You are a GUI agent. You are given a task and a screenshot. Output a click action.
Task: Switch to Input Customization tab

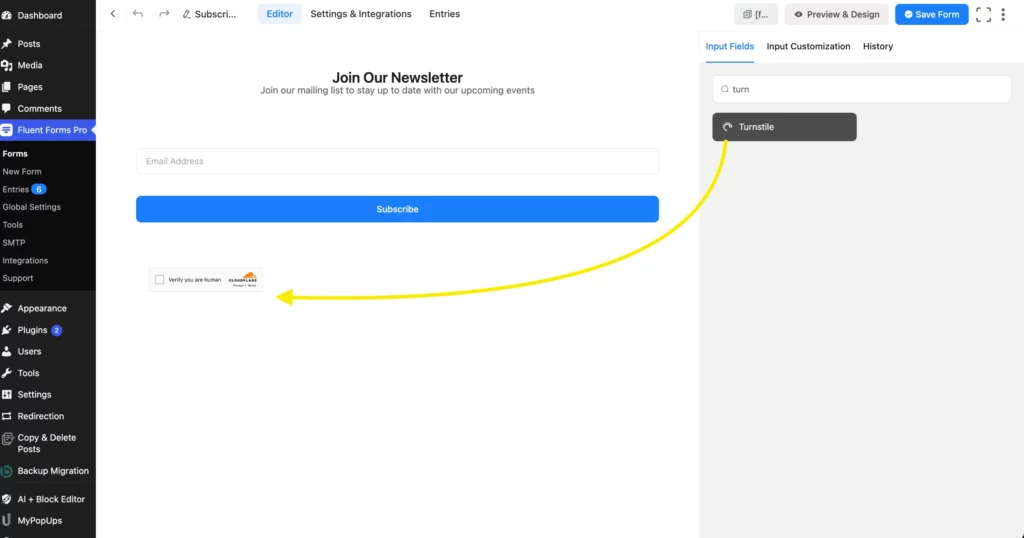(808, 46)
